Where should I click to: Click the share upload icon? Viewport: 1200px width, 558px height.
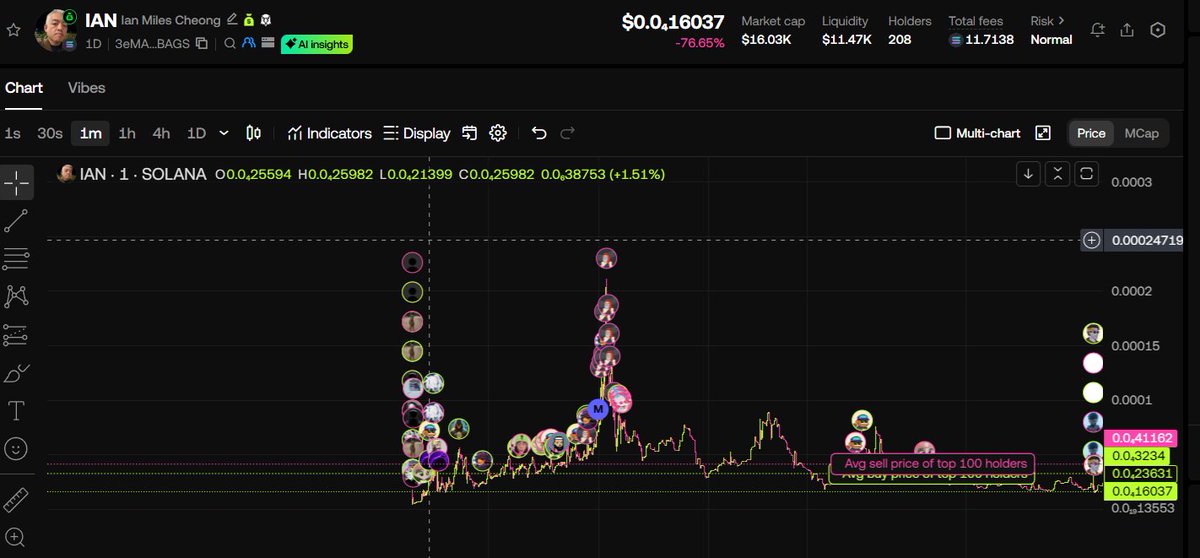tap(1127, 30)
